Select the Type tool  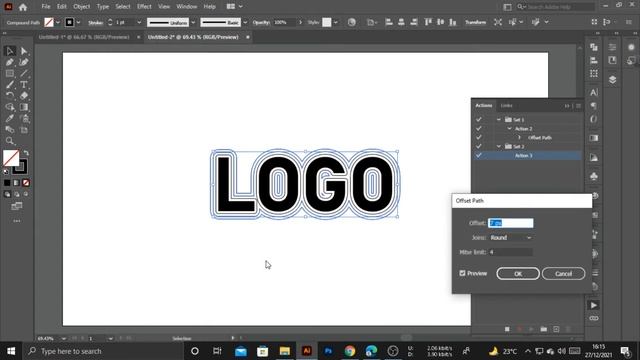coord(24,85)
